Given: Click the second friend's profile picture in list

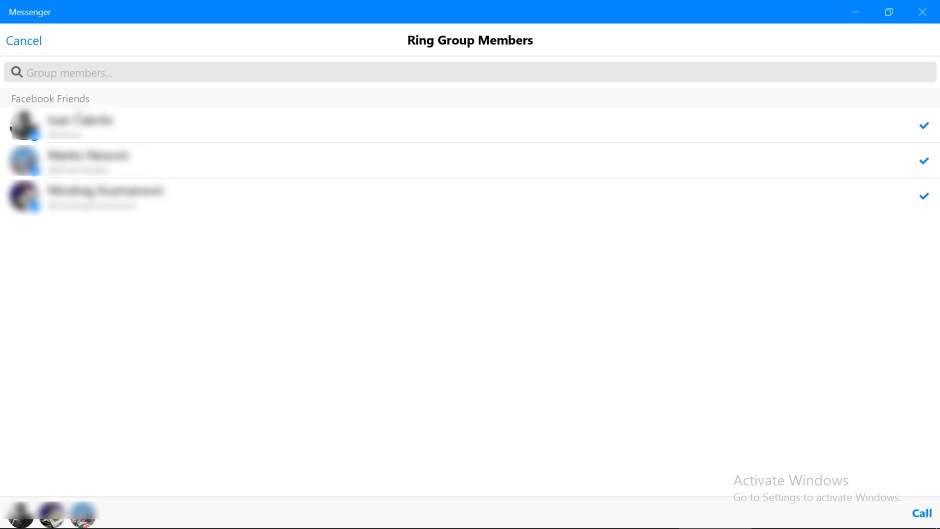Looking at the screenshot, I should click(24, 160).
